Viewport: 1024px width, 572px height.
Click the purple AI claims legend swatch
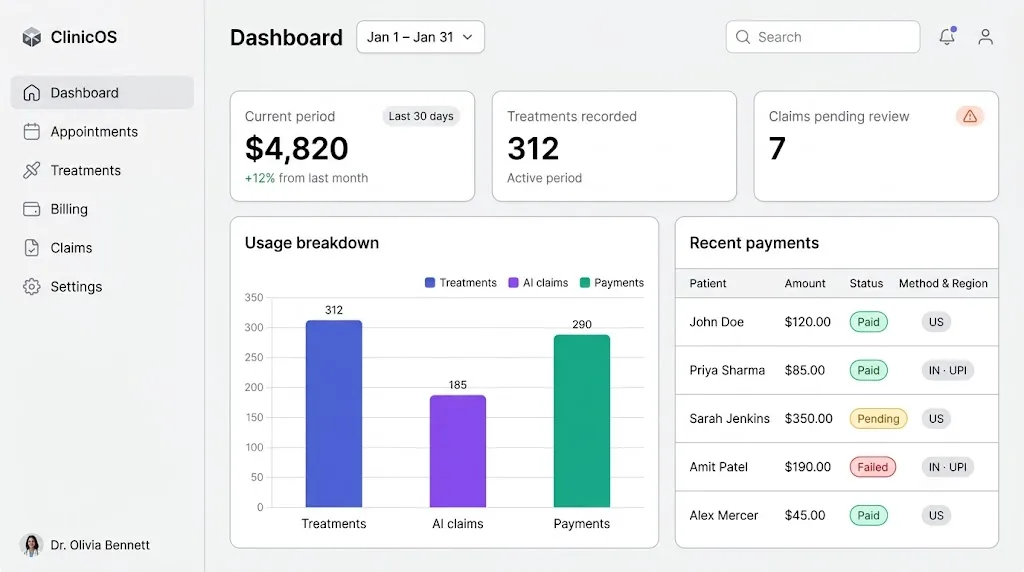point(513,283)
